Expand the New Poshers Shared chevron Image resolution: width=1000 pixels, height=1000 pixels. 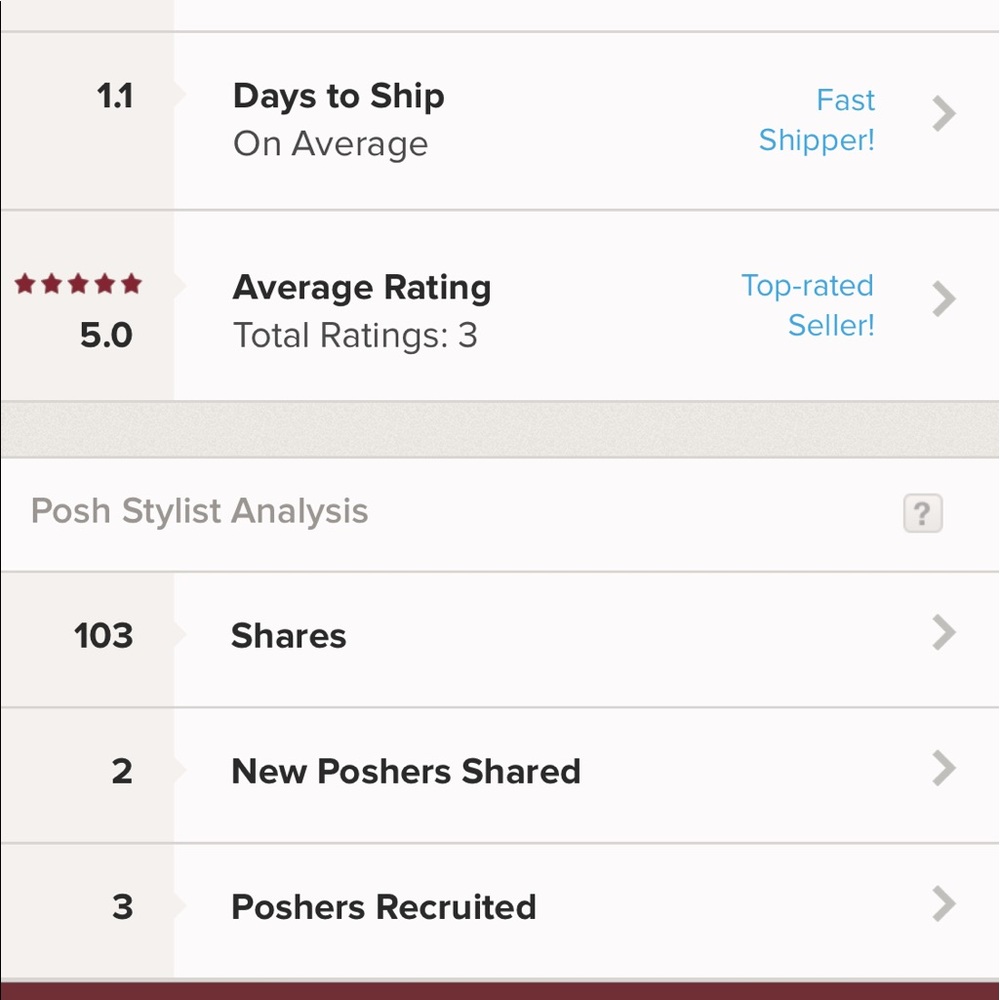943,768
